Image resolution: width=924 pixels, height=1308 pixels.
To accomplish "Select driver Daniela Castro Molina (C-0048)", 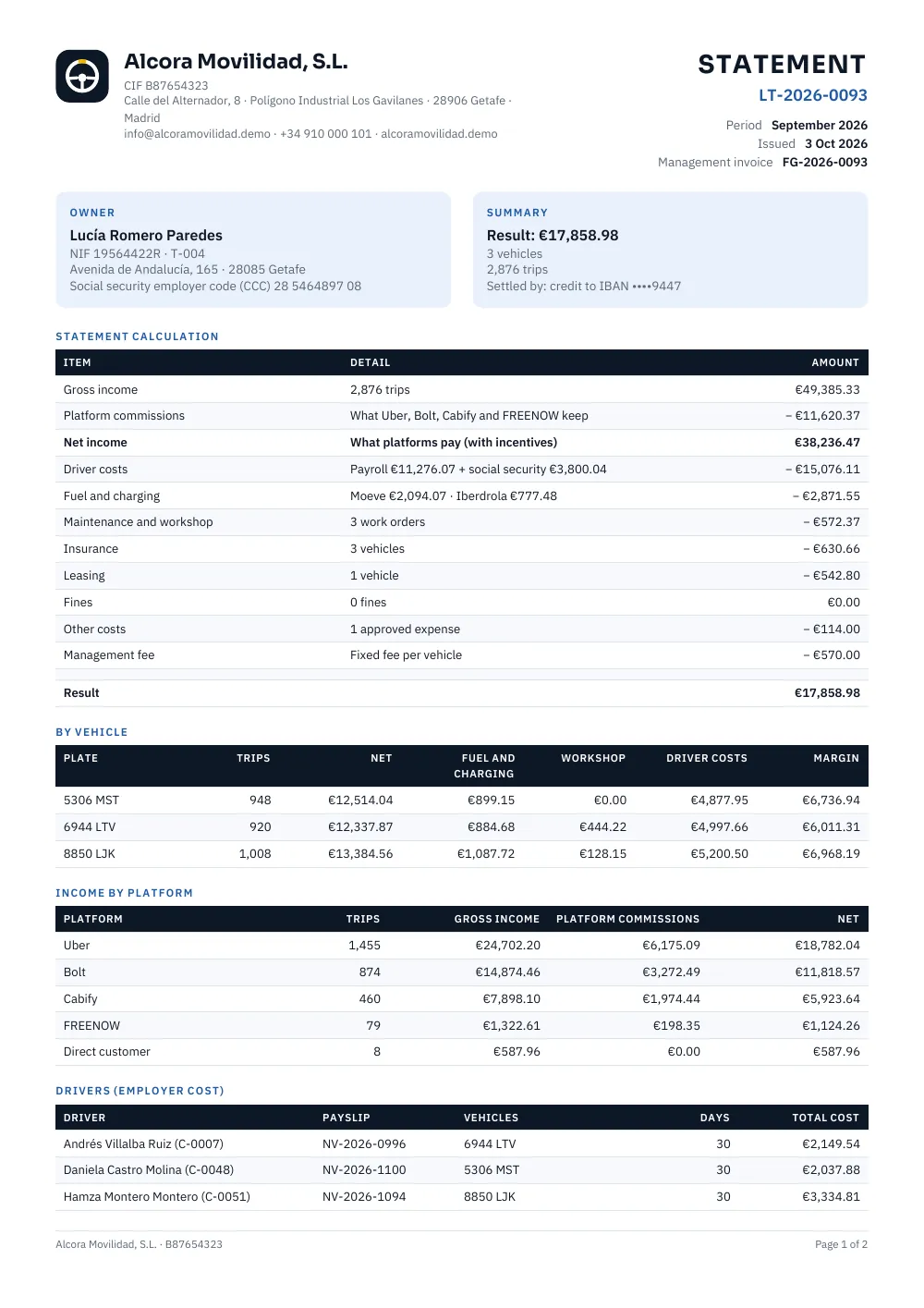I will point(149,1170).
